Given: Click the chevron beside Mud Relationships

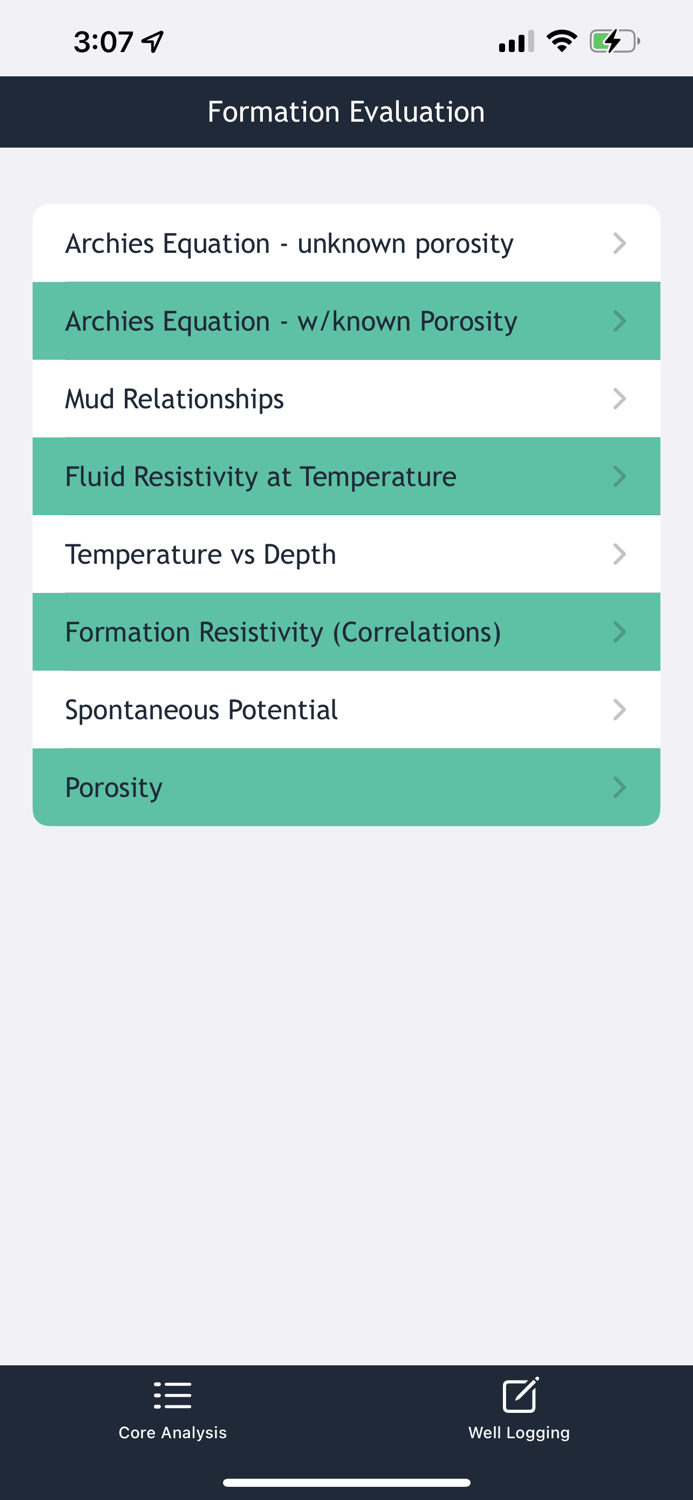Looking at the screenshot, I should point(620,397).
